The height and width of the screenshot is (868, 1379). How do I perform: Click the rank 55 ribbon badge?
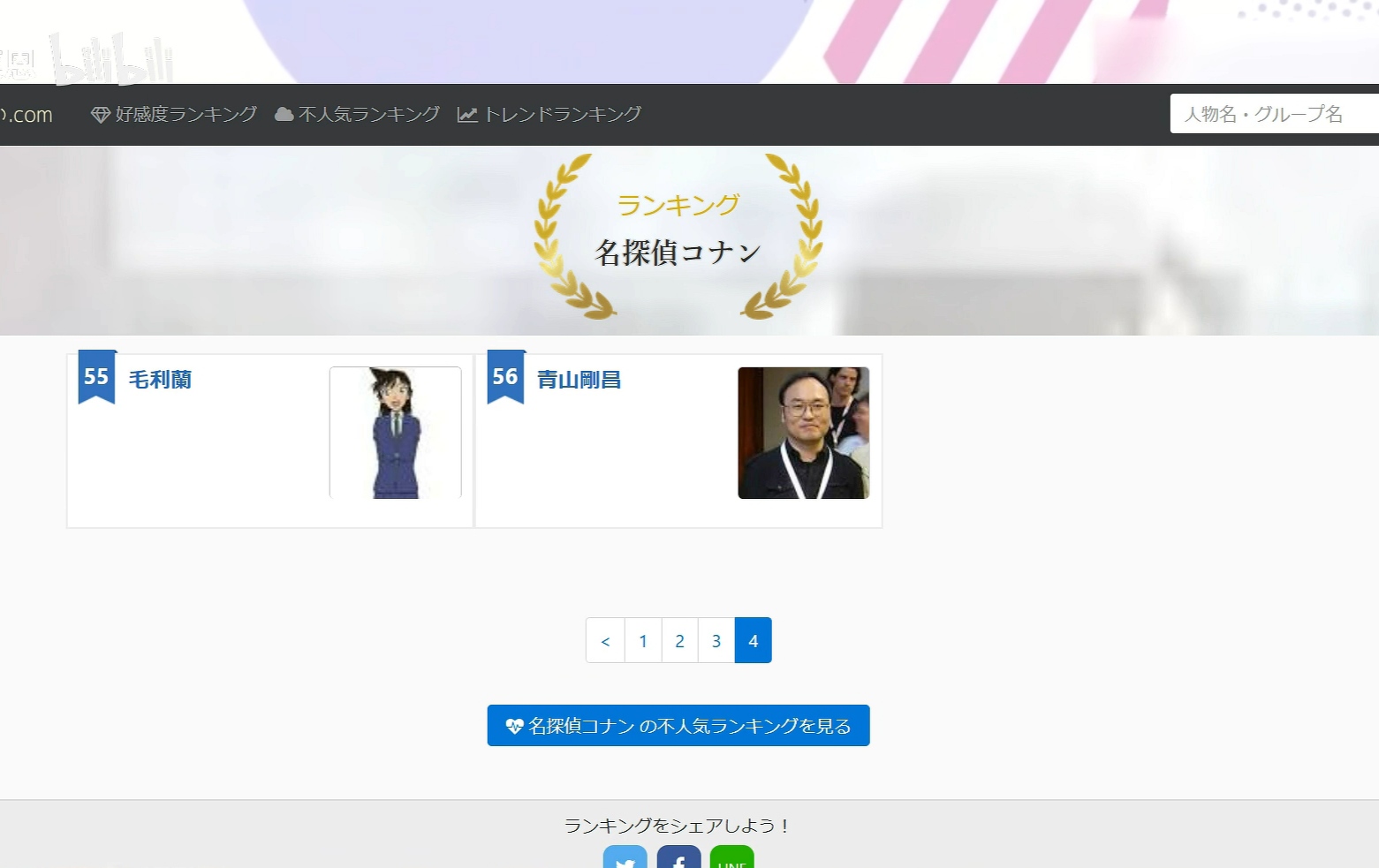pyautogui.click(x=97, y=377)
